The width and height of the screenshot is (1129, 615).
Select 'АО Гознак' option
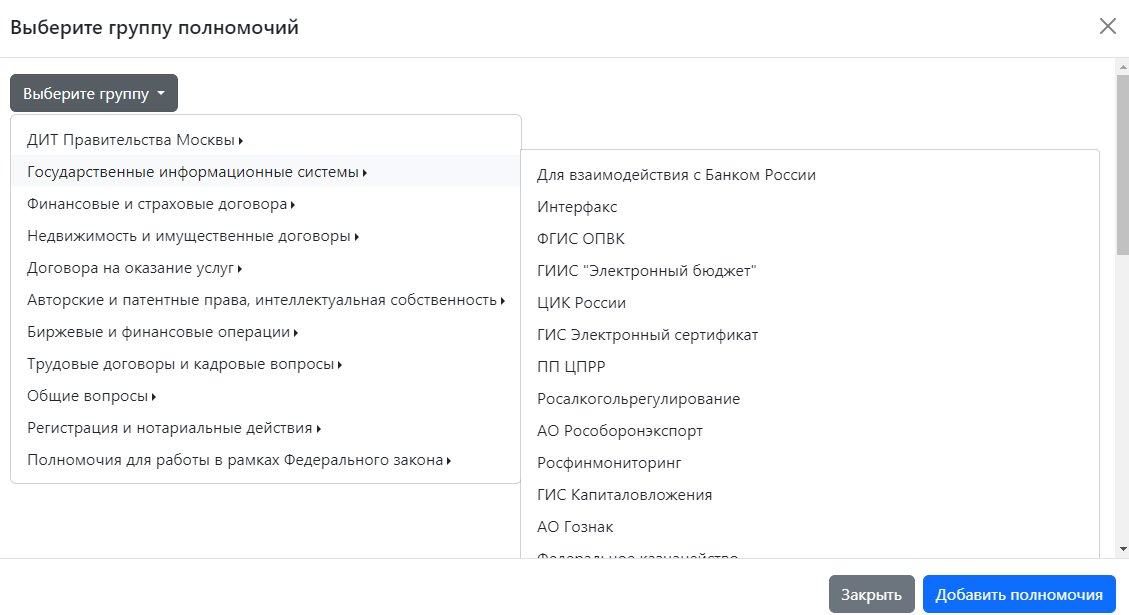point(575,527)
